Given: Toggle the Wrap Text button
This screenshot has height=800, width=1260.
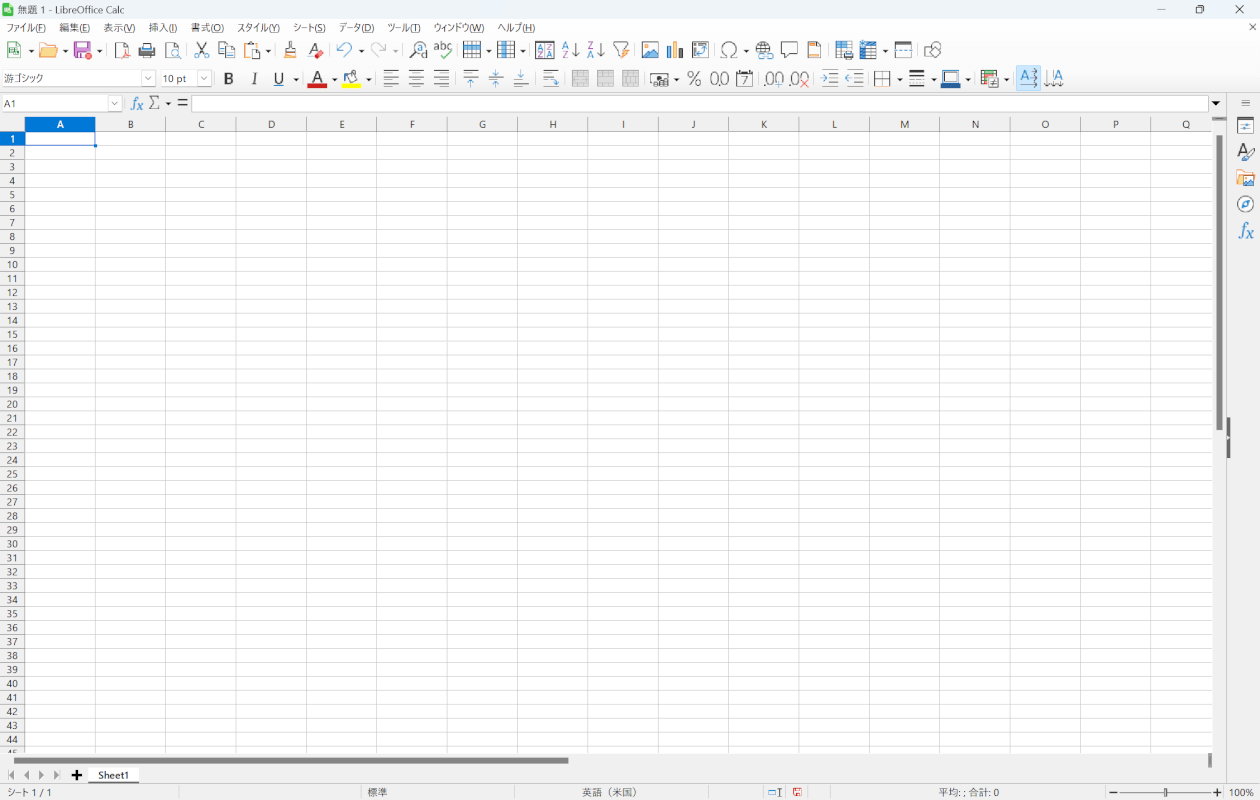Looking at the screenshot, I should tap(550, 79).
